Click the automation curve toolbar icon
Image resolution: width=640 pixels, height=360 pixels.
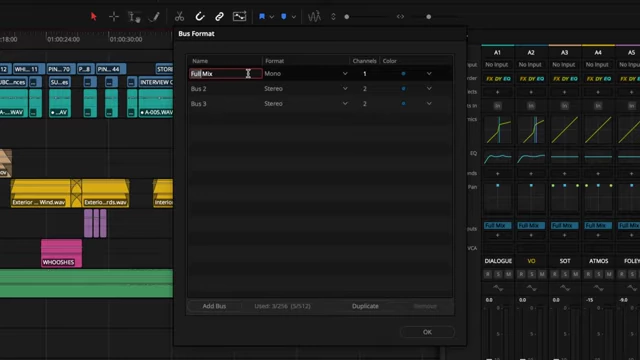[x=239, y=16]
